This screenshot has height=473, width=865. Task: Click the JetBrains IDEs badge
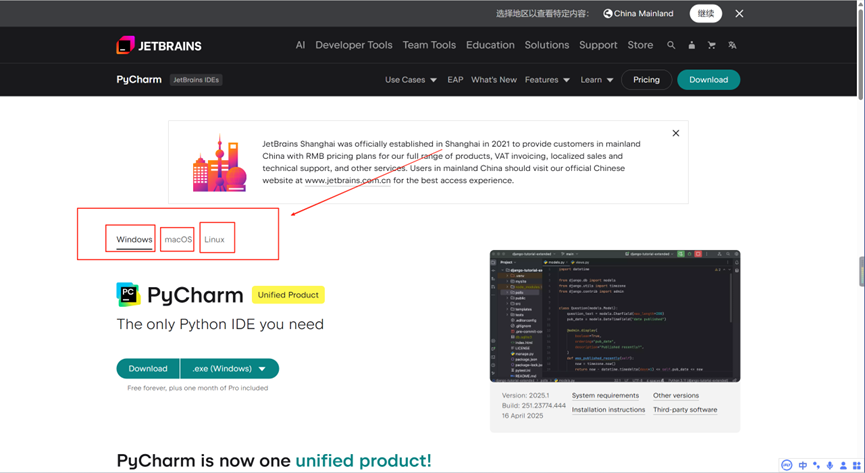[196, 80]
